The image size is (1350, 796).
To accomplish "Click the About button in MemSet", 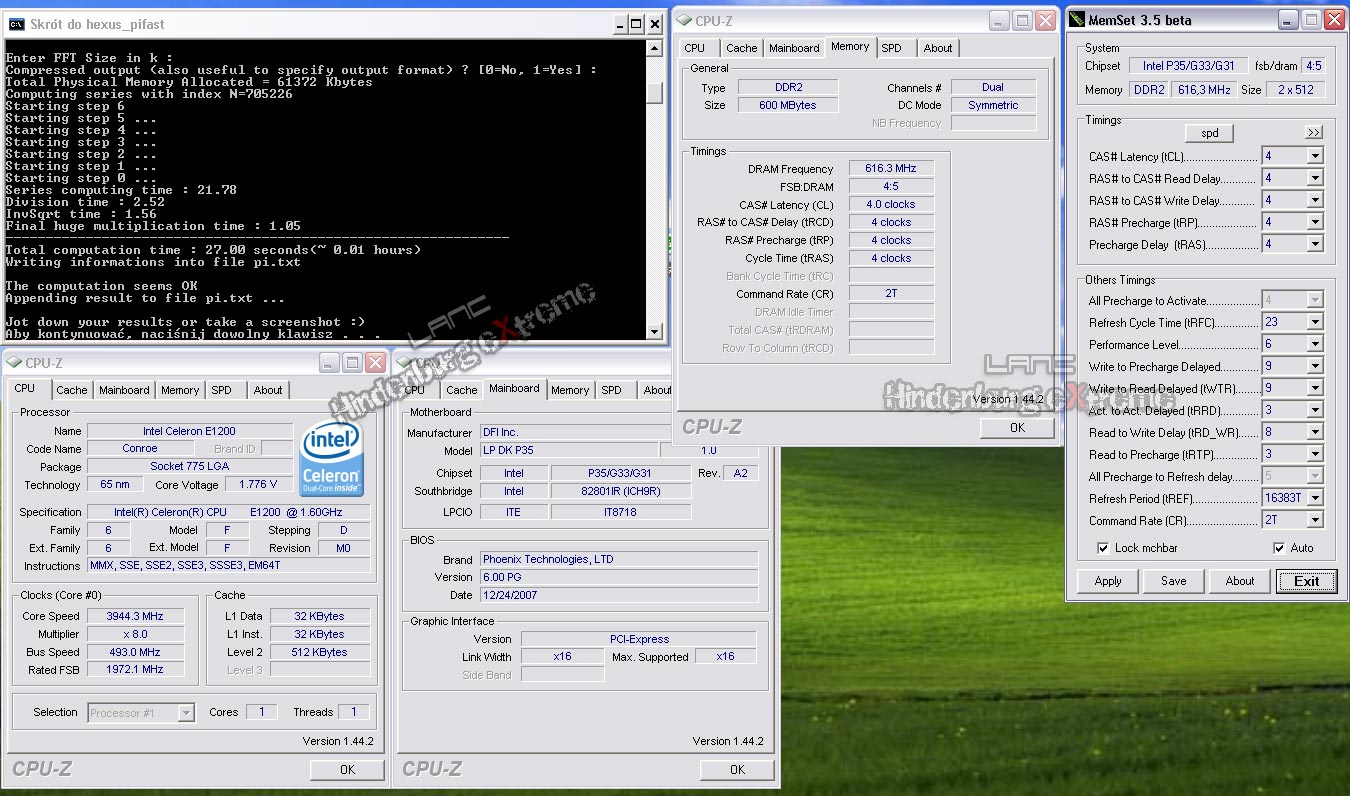I will tap(1240, 581).
